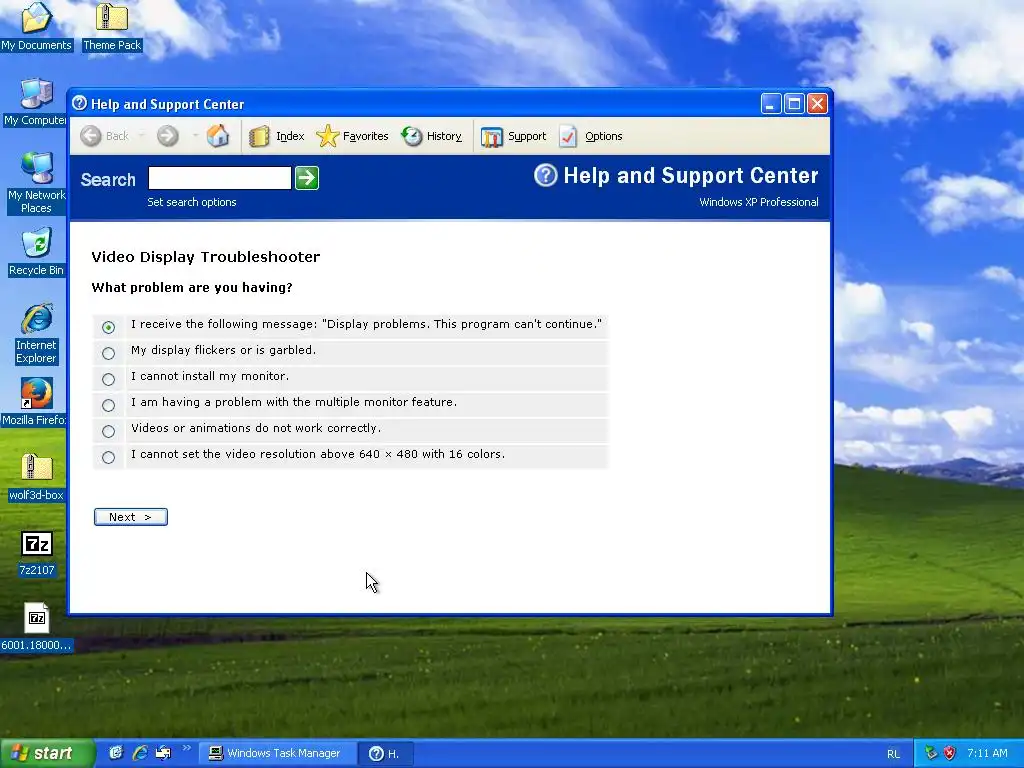The image size is (1024, 768).
Task: Select the multiple monitor feature problem option
Action: pos(108,406)
